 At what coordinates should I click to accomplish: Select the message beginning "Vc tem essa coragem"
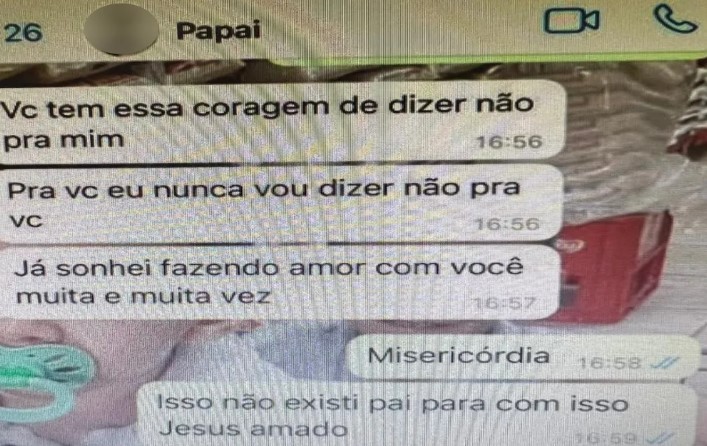pyautogui.click(x=282, y=122)
